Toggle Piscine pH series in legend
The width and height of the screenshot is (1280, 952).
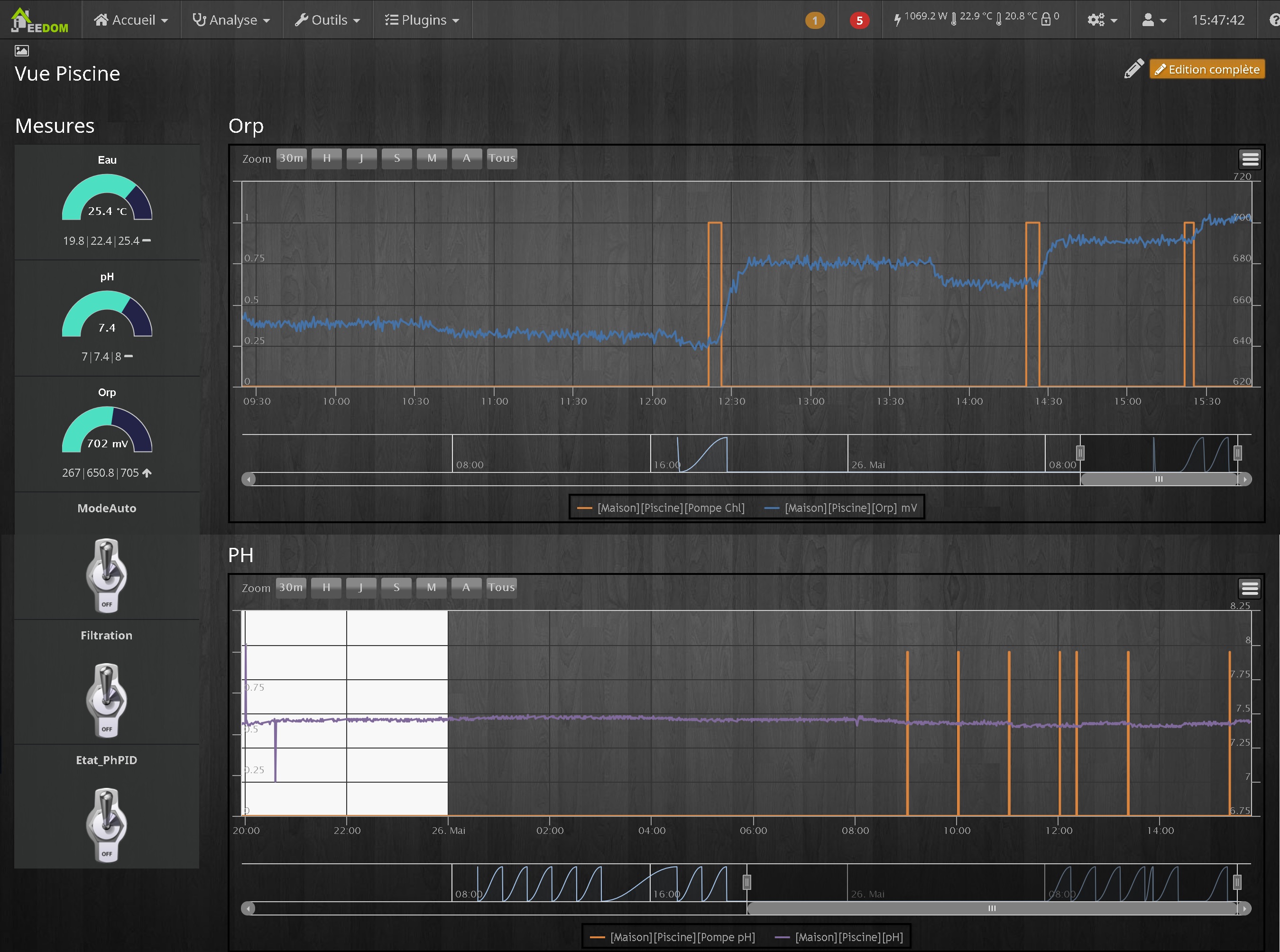click(839, 937)
